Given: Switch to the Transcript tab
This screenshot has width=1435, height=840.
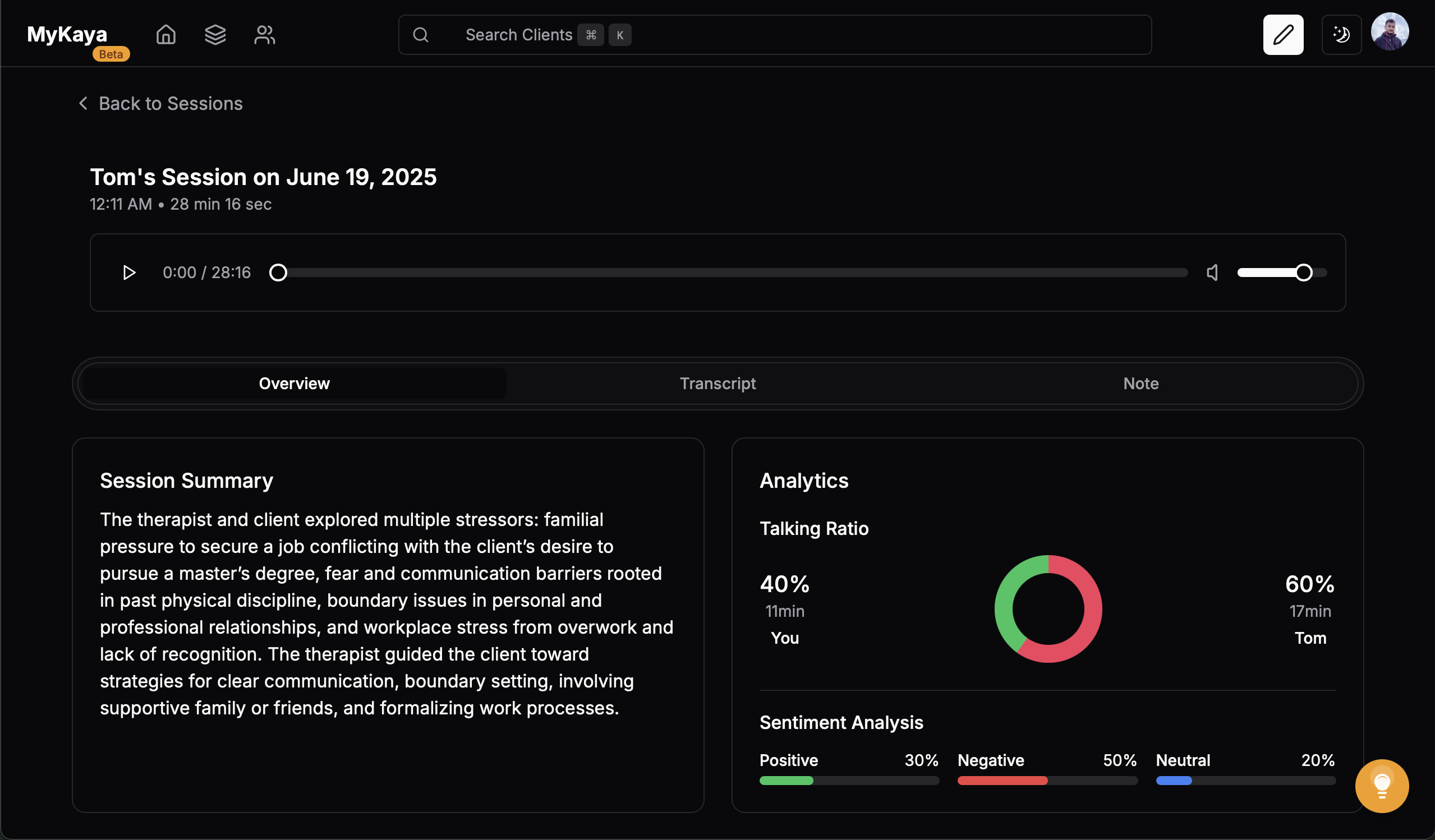Looking at the screenshot, I should tap(717, 384).
